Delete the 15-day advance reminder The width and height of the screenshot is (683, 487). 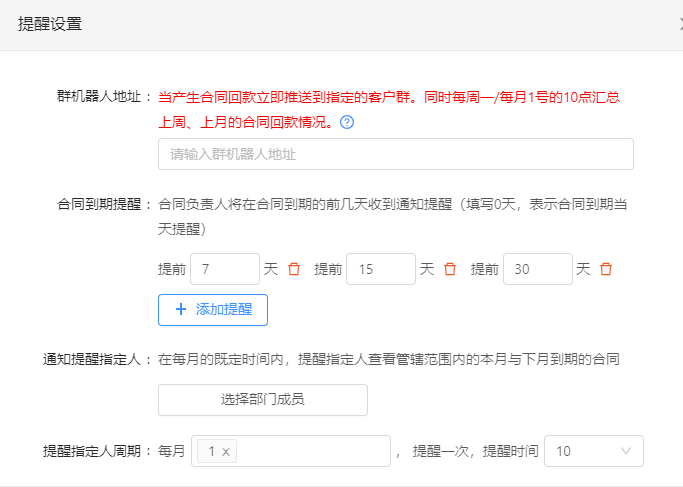(450, 269)
